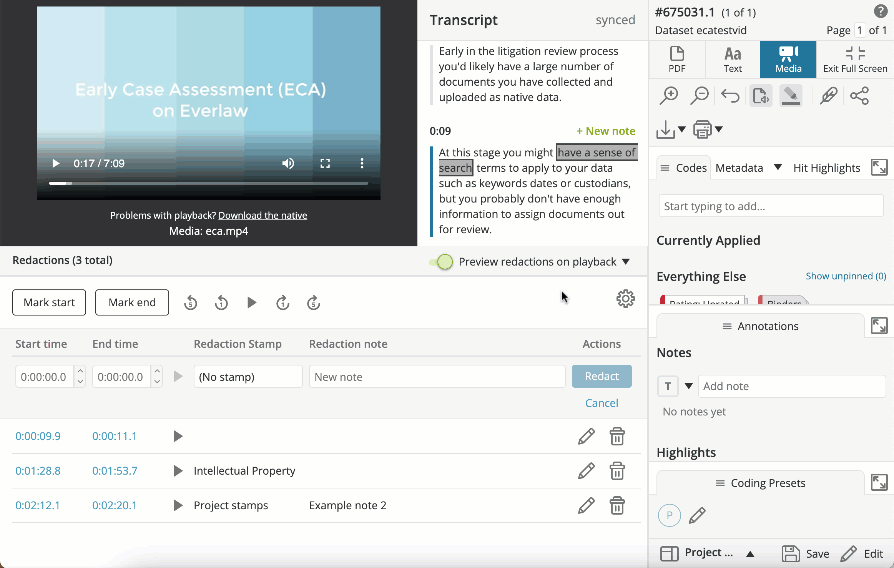Delete the Intellectual Property redaction

(618, 471)
